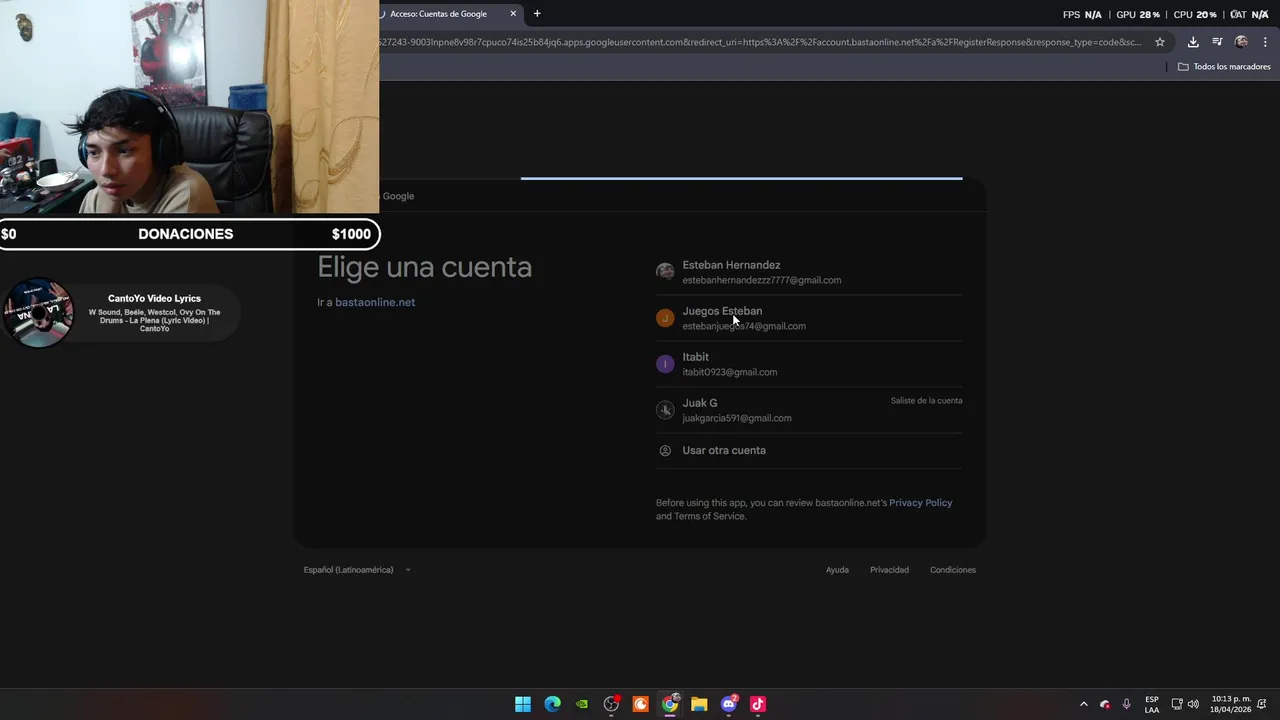This screenshot has width=1280, height=720.
Task: Open the NVIDIA app from taskbar
Action: pyautogui.click(x=582, y=704)
